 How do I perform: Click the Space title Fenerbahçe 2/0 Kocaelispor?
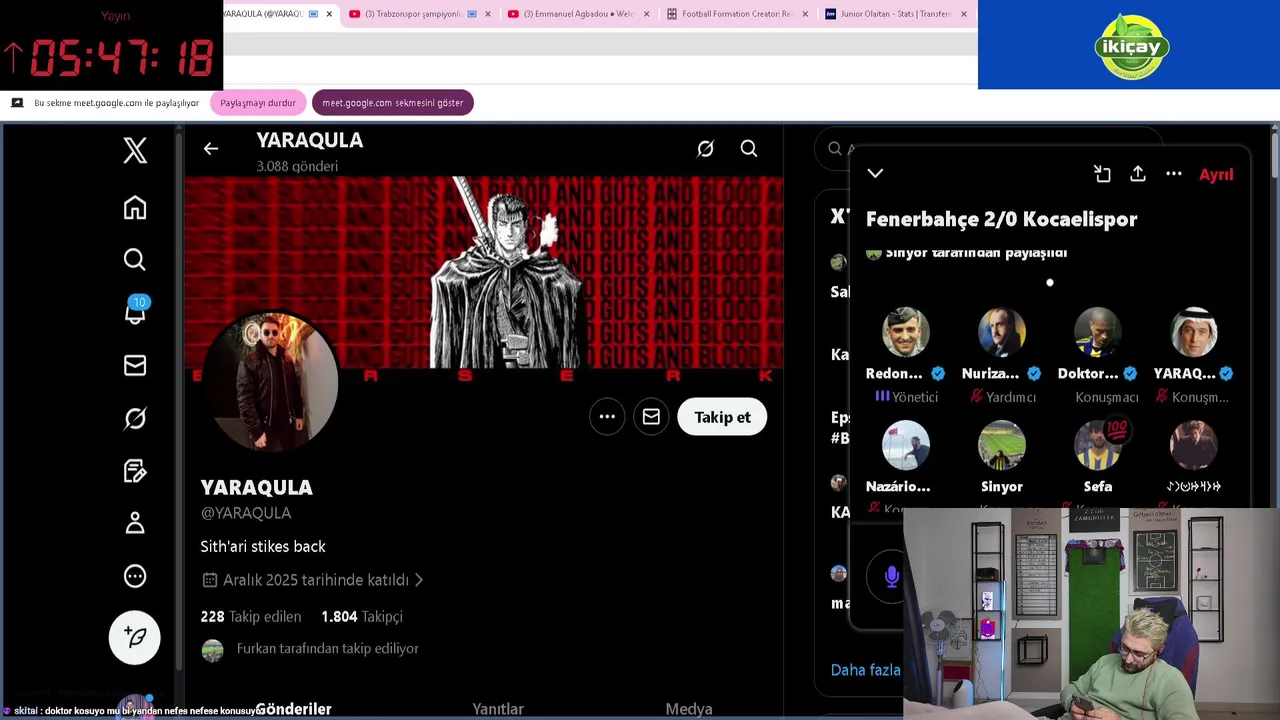click(1001, 219)
